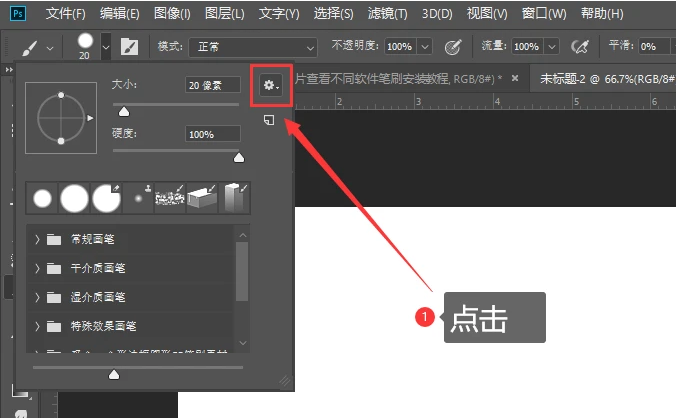This screenshot has width=676, height=418.
Task: Open the 3D(D) menu
Action: (437, 14)
